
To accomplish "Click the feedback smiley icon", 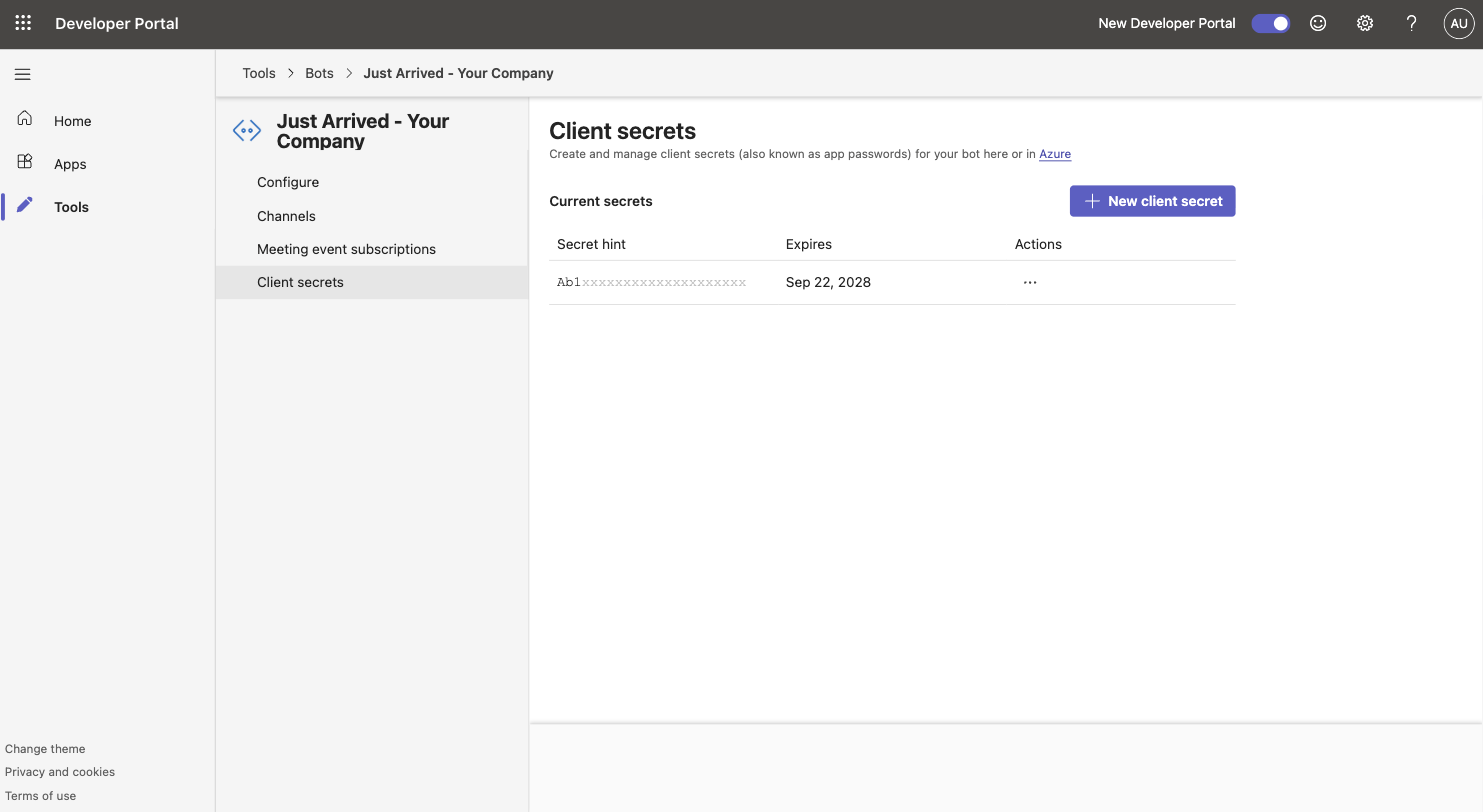I will [x=1318, y=23].
